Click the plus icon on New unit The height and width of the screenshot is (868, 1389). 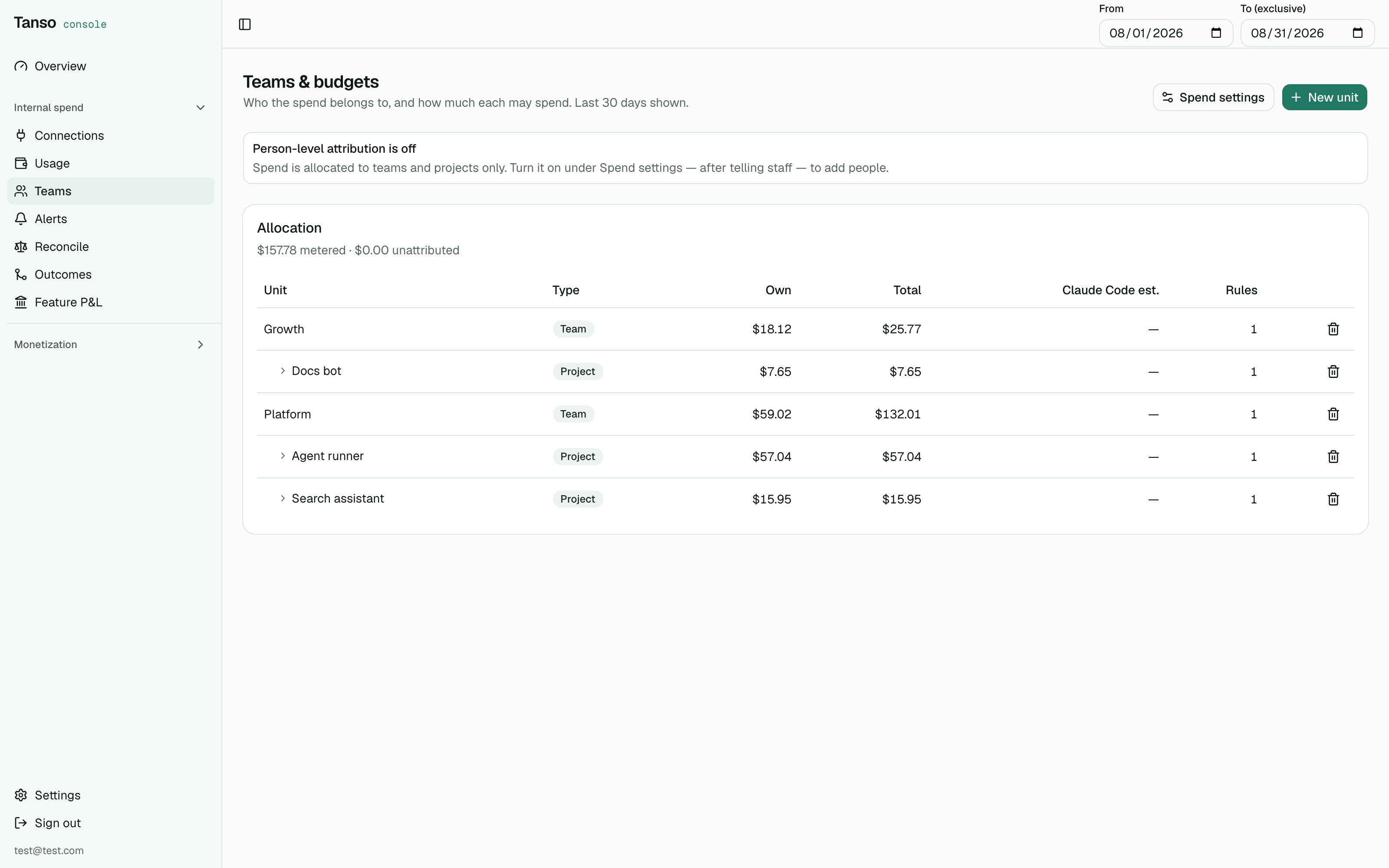tap(1296, 98)
